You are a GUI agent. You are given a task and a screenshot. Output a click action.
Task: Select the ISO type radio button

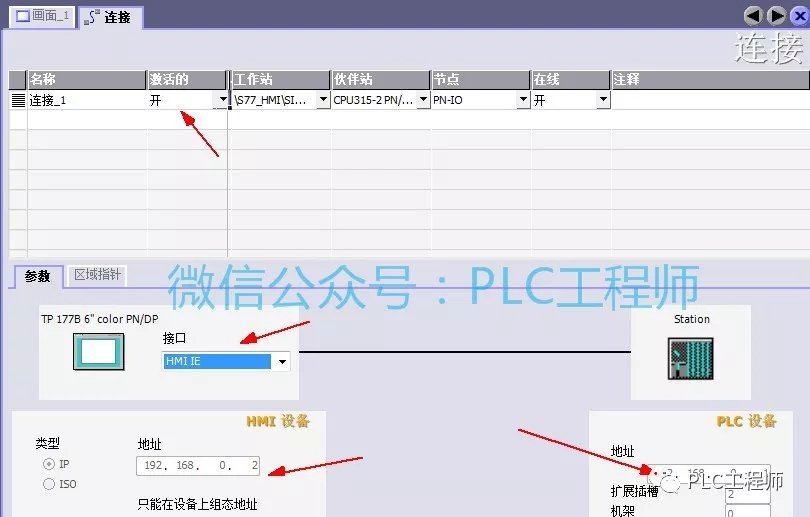[x=48, y=484]
